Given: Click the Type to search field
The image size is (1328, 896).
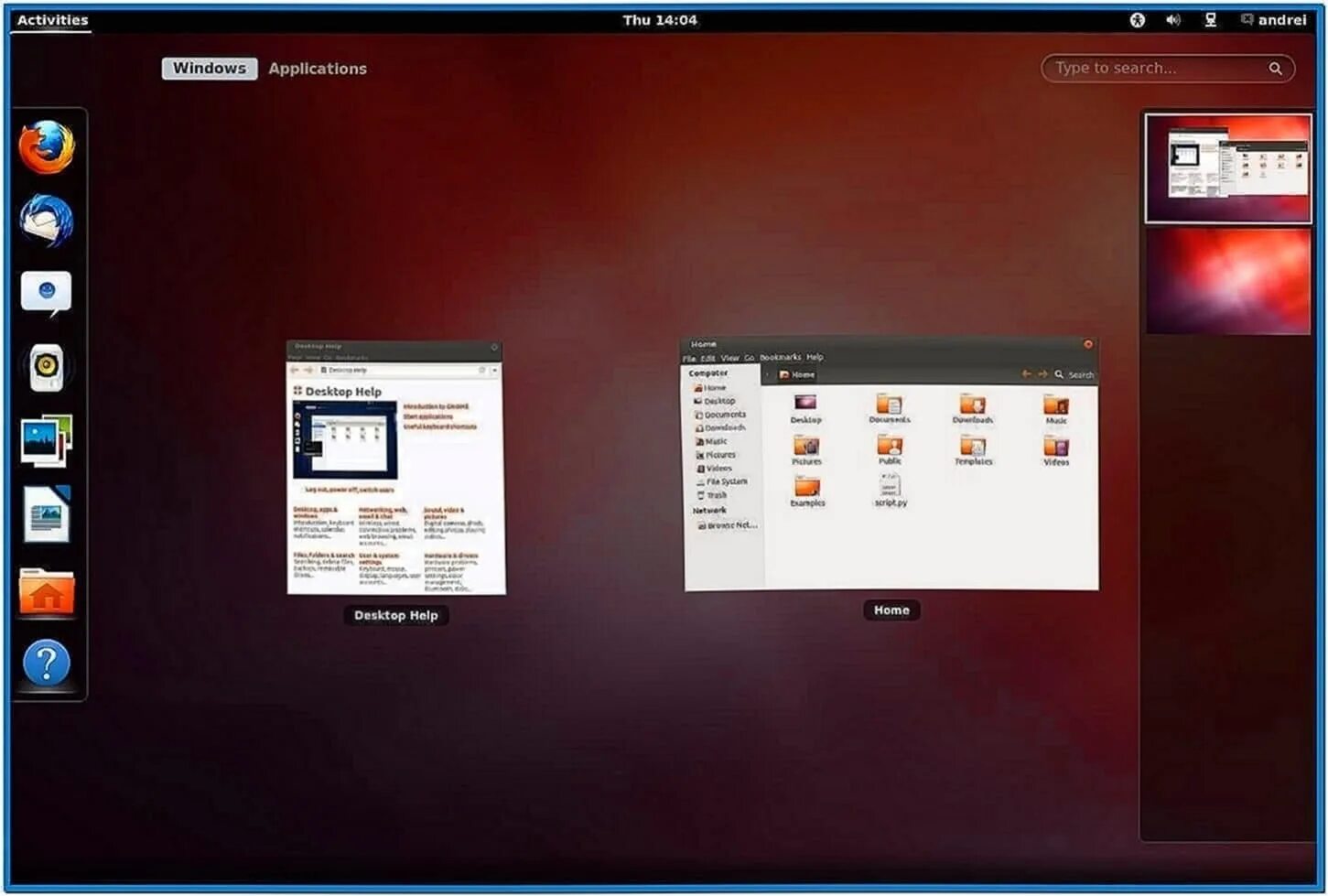Looking at the screenshot, I should tap(1168, 69).
